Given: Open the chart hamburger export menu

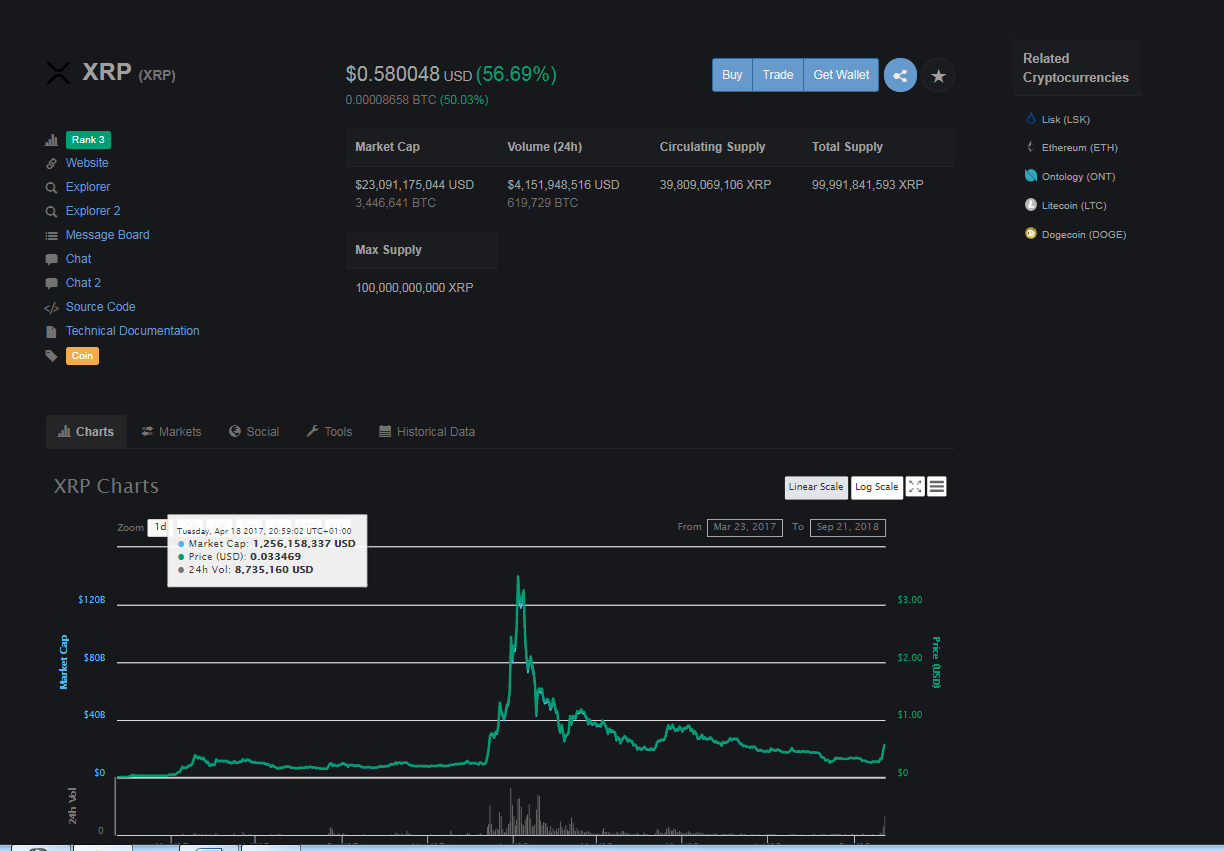Looking at the screenshot, I should coord(937,487).
